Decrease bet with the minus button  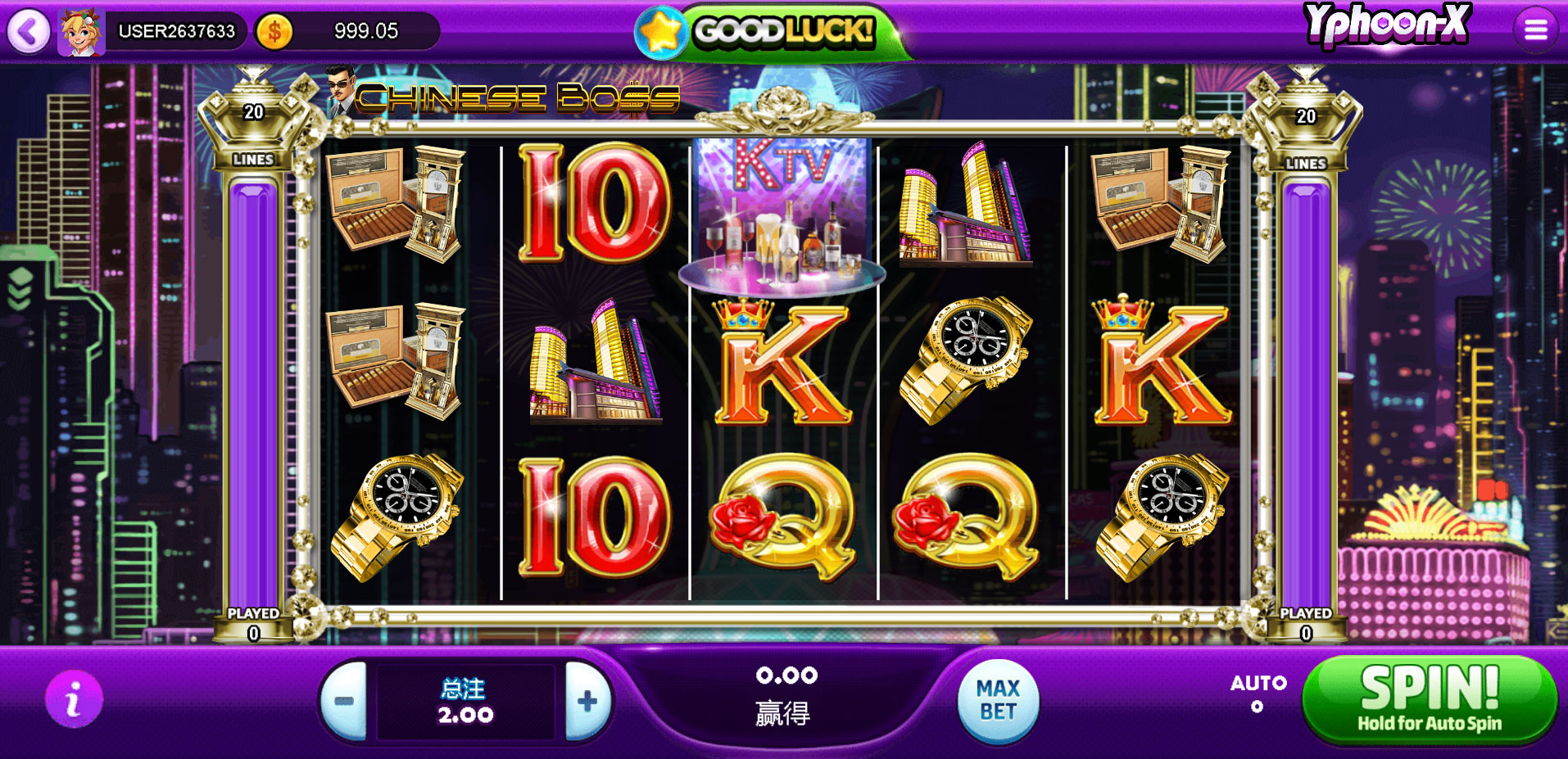click(344, 701)
